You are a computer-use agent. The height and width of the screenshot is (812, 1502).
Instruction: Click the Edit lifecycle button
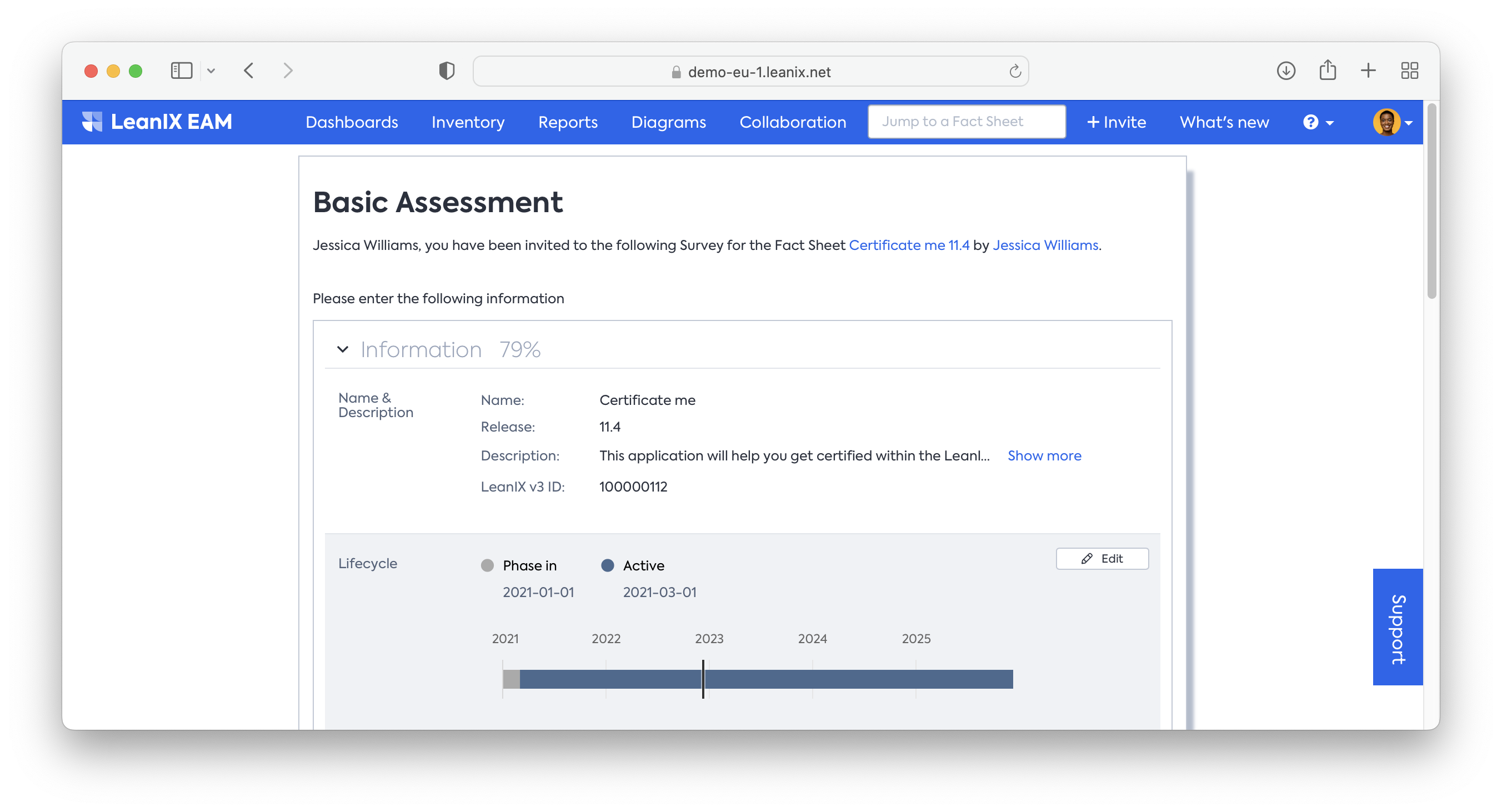pyautogui.click(x=1102, y=558)
